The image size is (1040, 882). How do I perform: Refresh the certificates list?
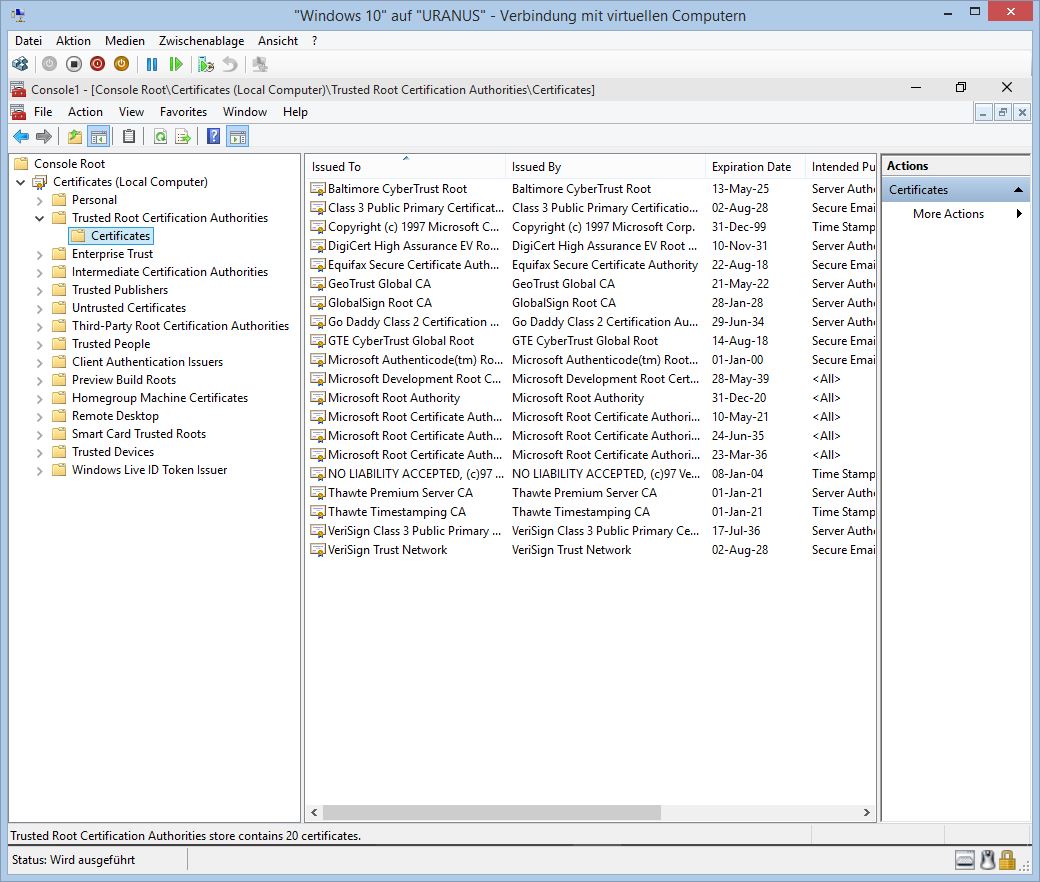(x=160, y=137)
